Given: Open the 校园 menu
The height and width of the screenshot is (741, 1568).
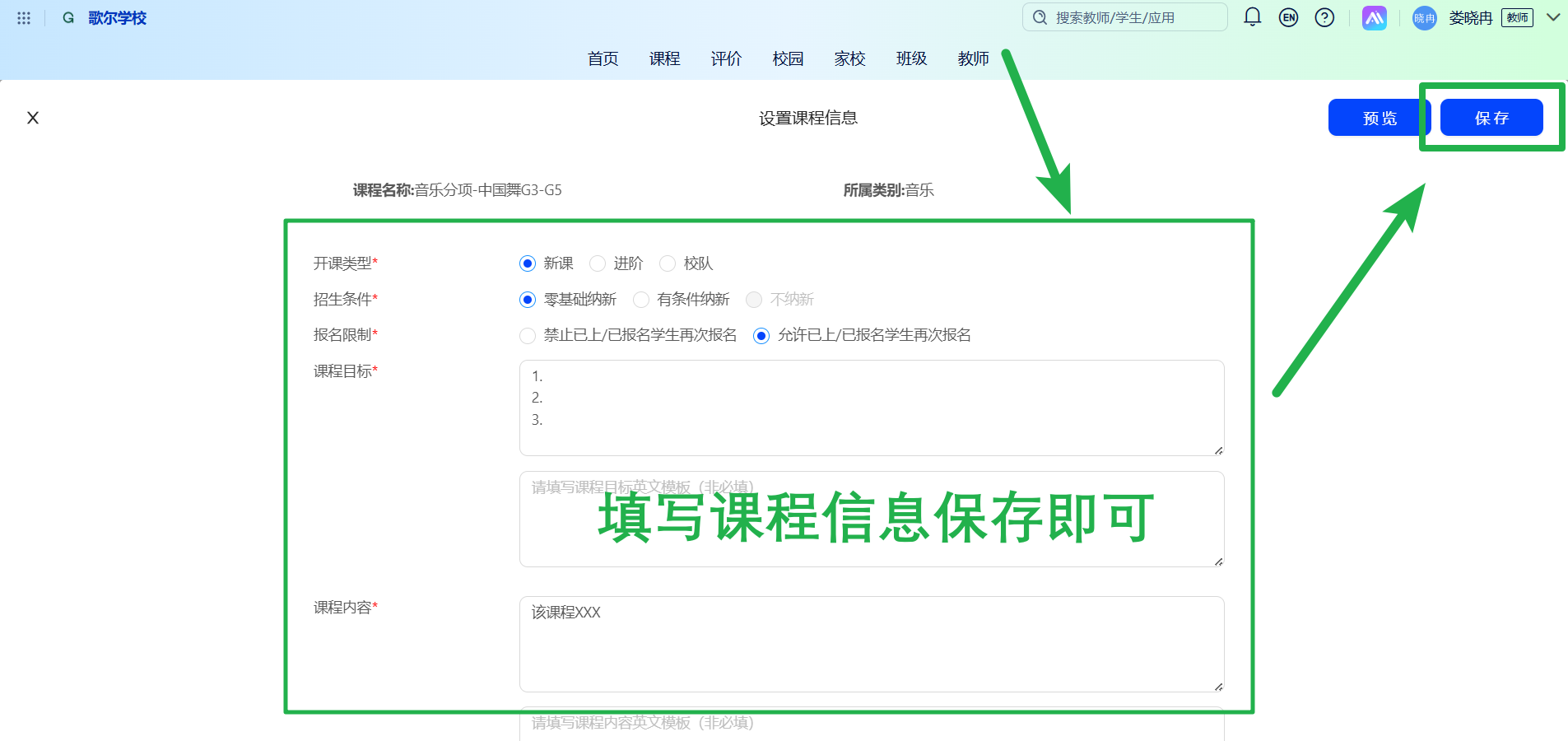Looking at the screenshot, I should (788, 58).
